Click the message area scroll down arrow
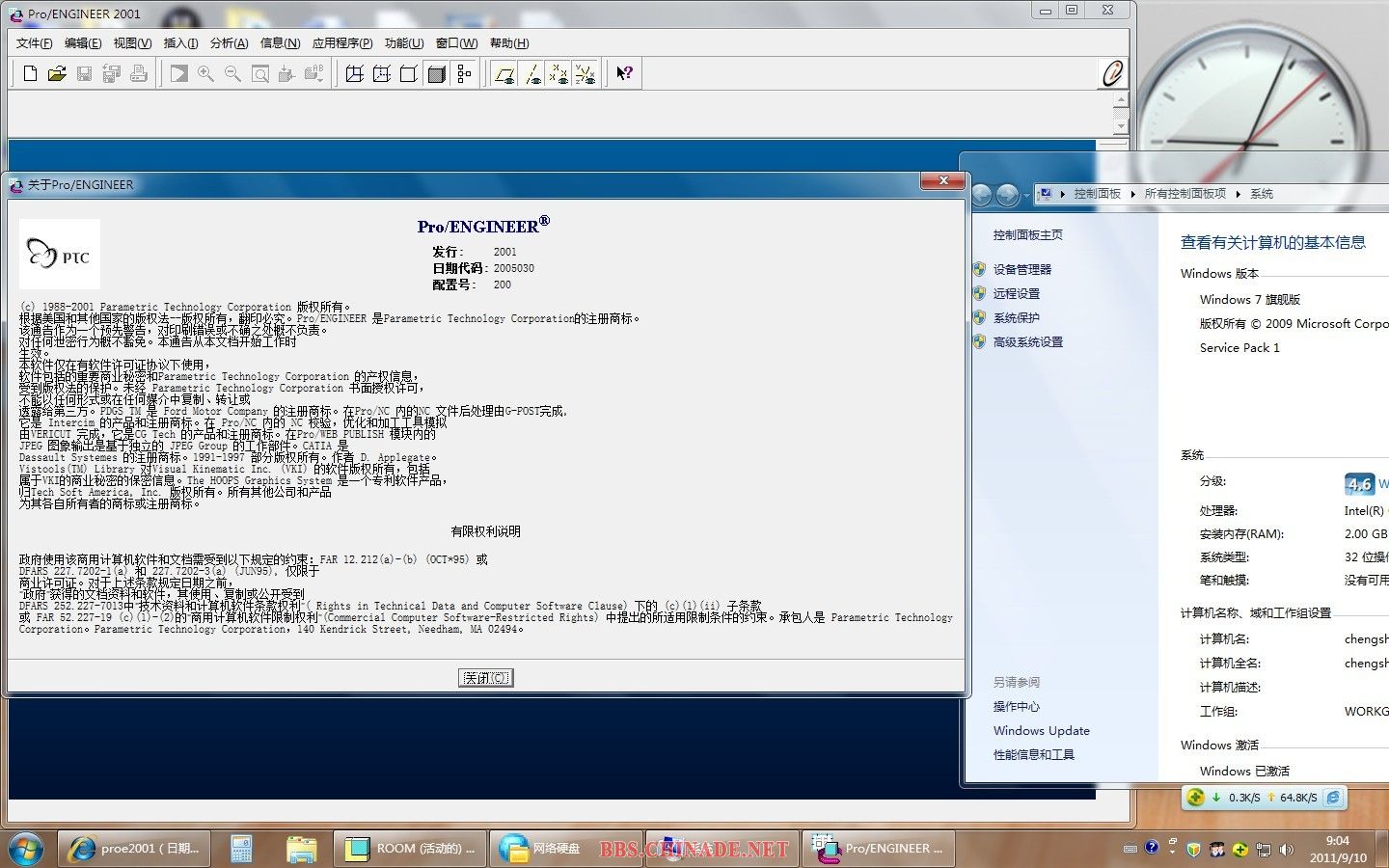The image size is (1389, 868). (x=1120, y=126)
